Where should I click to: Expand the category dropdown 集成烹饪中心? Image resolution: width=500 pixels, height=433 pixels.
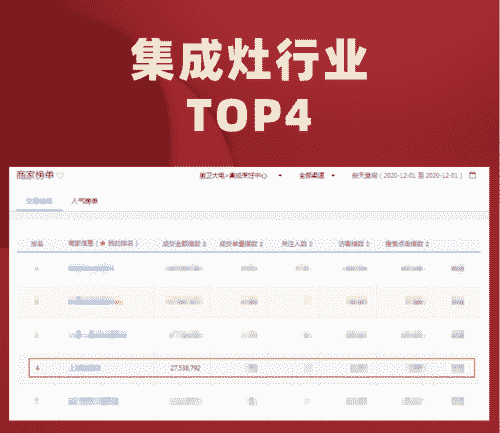(x=241, y=175)
